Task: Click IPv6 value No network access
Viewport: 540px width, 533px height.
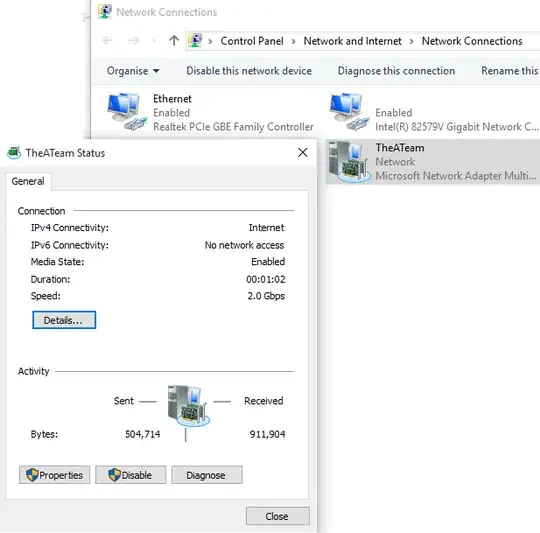Action: coord(244,245)
